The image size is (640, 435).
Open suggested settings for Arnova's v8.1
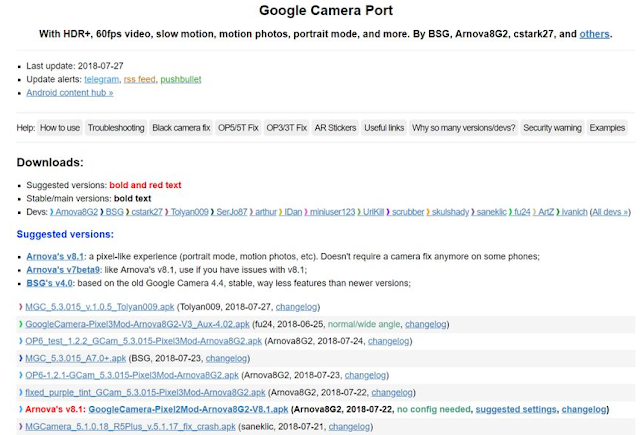point(516,409)
